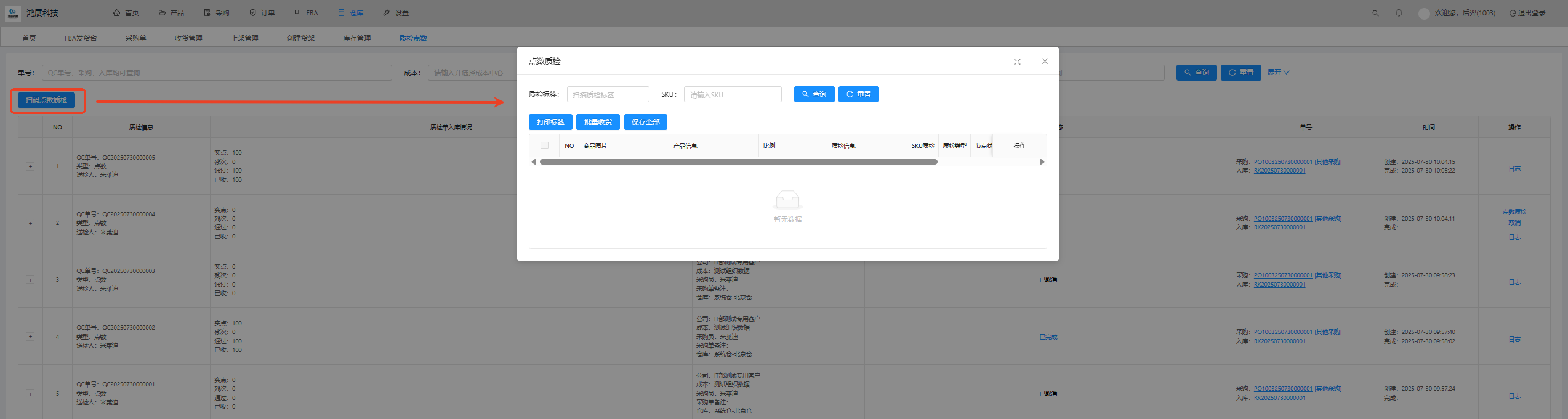Expand row 4 using its plus box
Image resolution: width=1568 pixels, height=419 pixels.
30,337
